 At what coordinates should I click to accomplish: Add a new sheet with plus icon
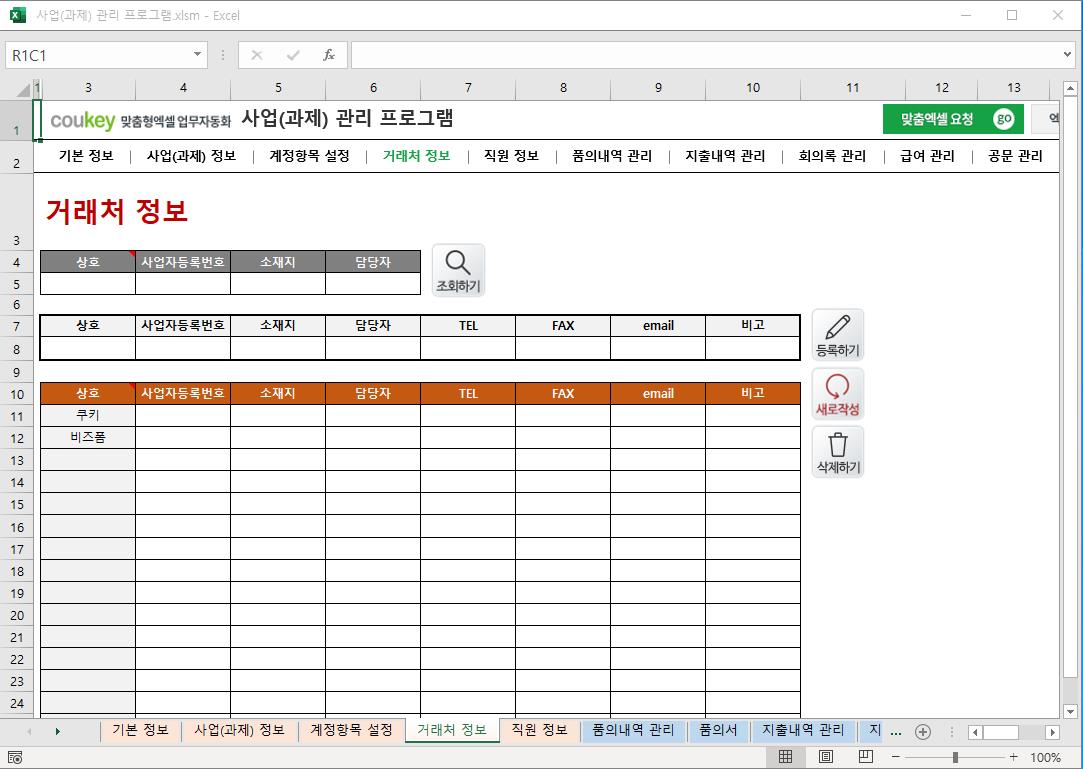[923, 732]
